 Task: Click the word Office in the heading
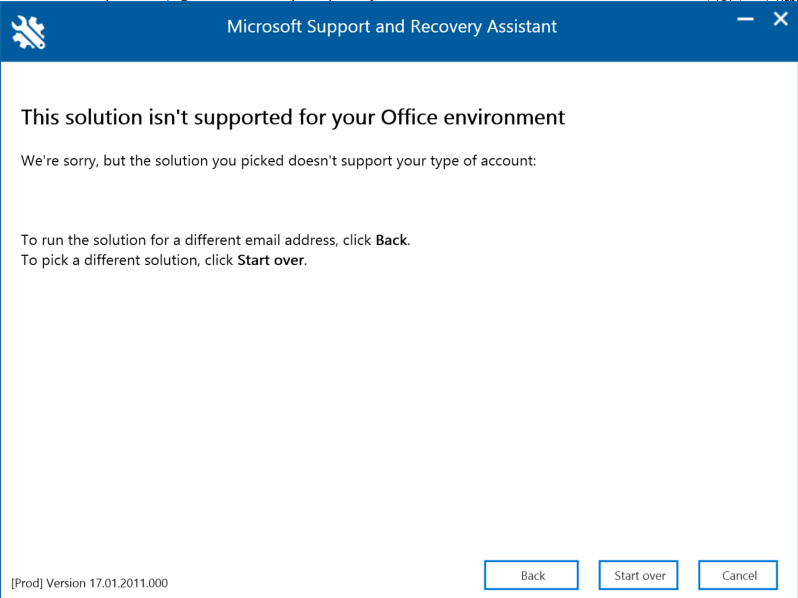click(409, 118)
